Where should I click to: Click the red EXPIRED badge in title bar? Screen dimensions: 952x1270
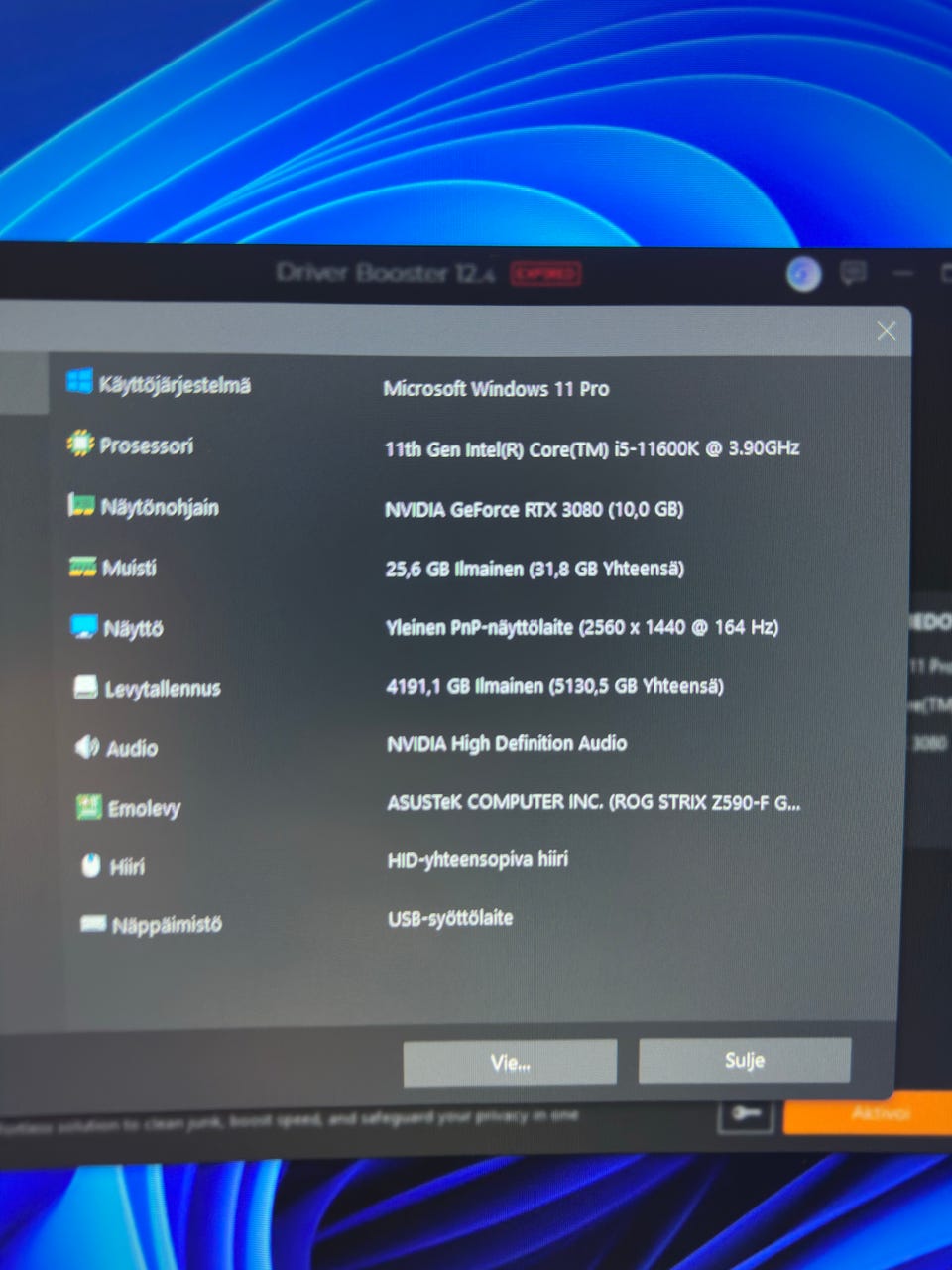(x=545, y=273)
